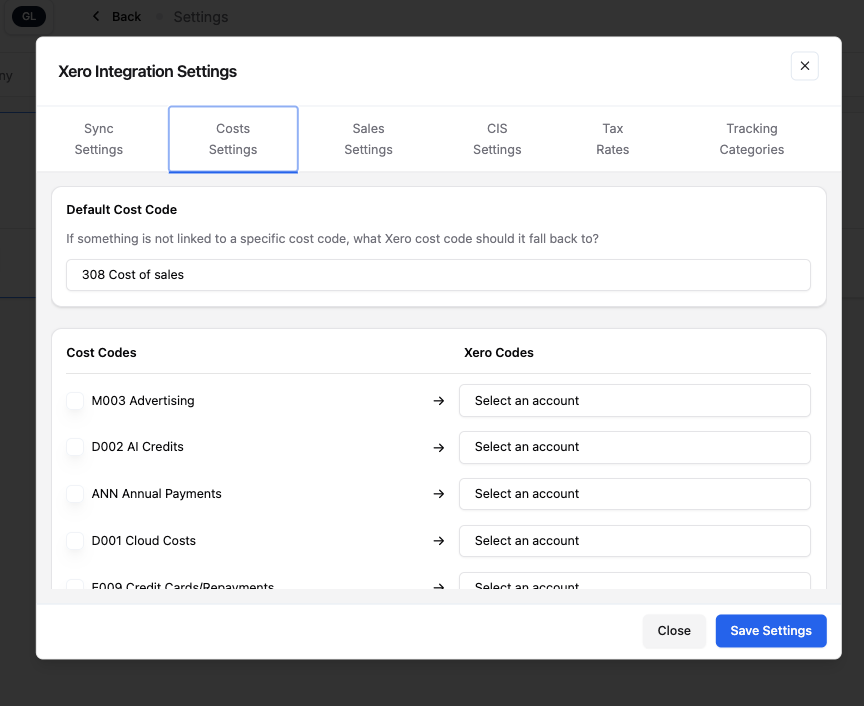Click the D002 AI Credits label
Image resolution: width=864 pixels, height=706 pixels.
pyautogui.click(x=137, y=447)
